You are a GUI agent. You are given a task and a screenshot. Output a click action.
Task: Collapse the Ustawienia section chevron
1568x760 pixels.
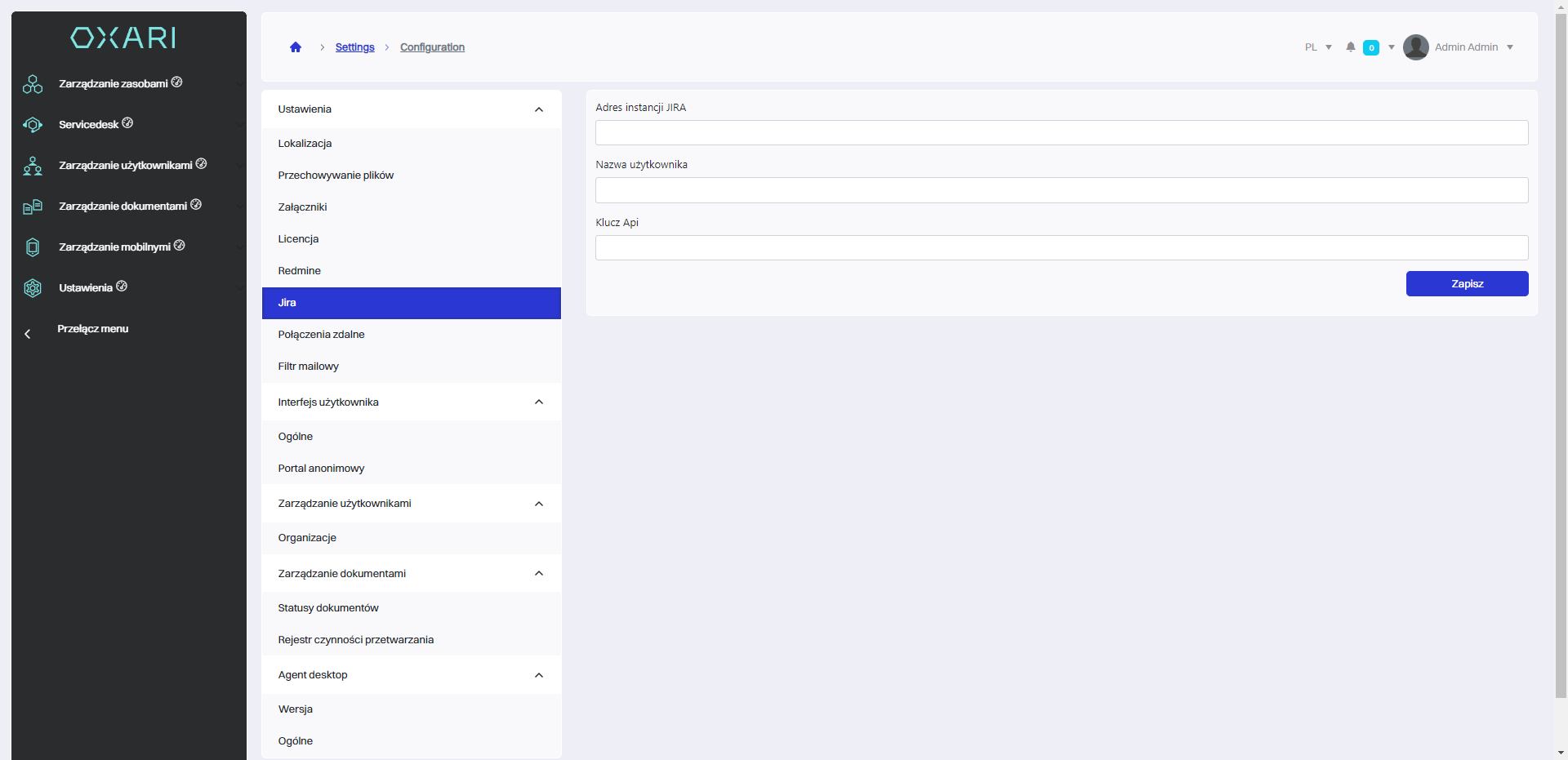pyautogui.click(x=539, y=109)
